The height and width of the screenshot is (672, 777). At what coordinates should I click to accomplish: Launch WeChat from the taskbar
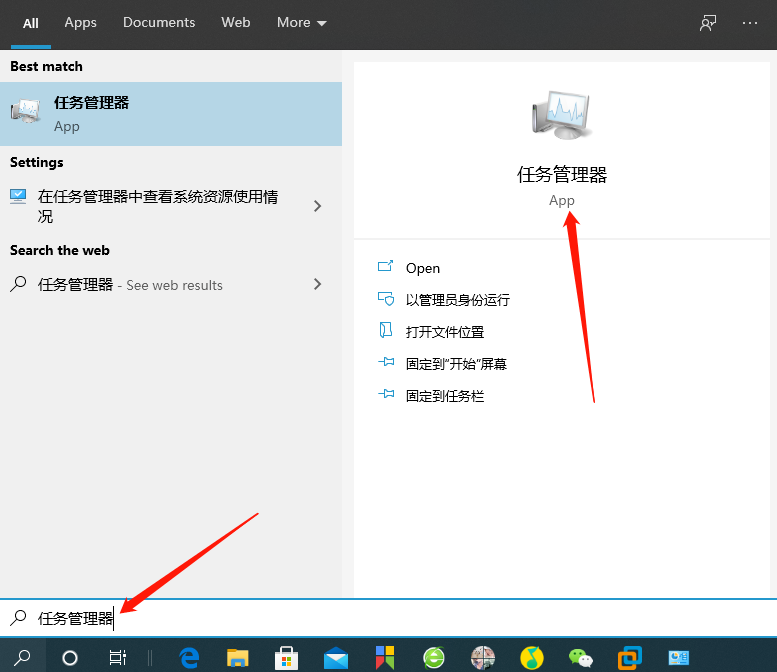click(x=580, y=657)
